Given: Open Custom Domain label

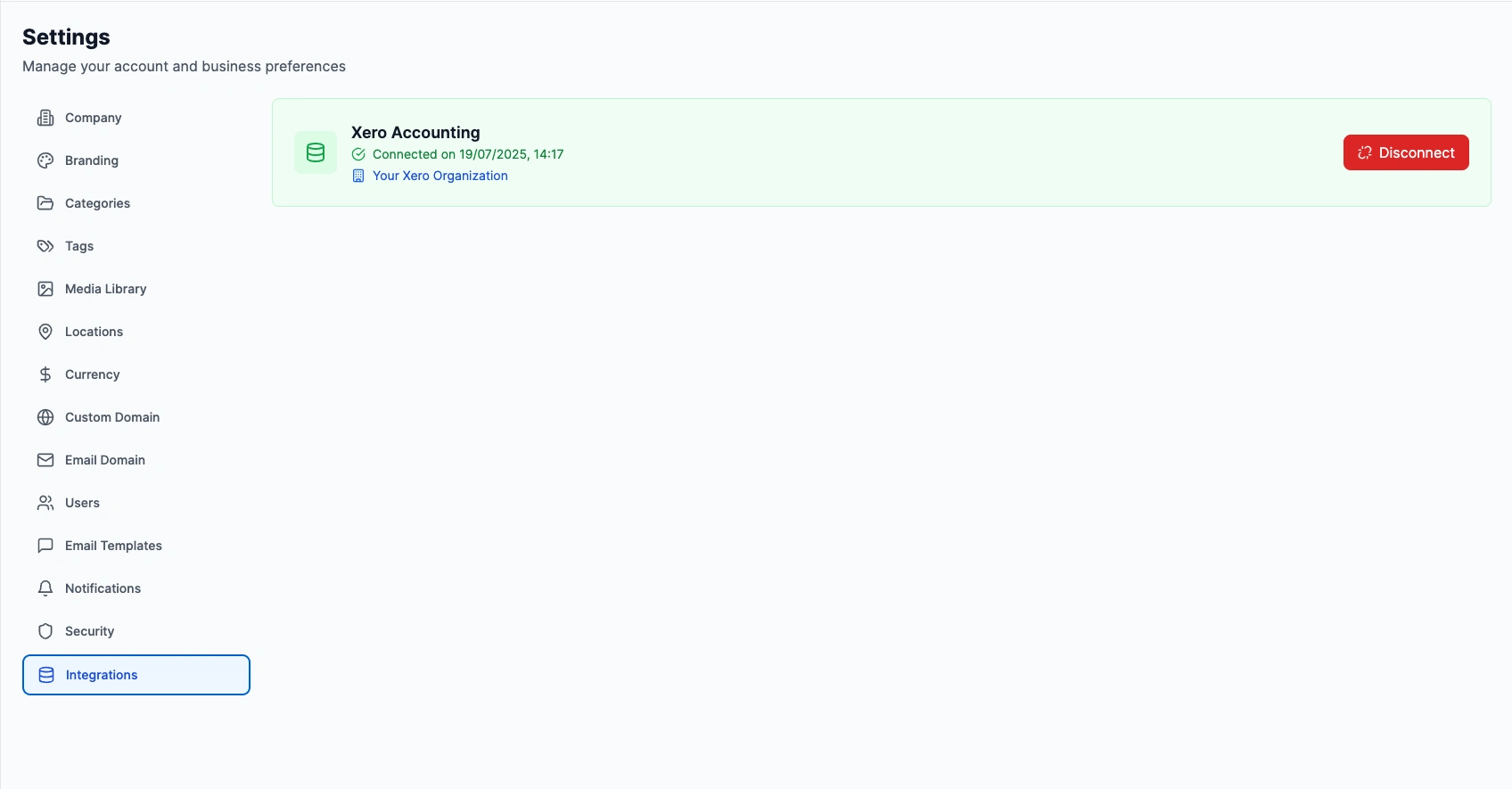Looking at the screenshot, I should [112, 417].
